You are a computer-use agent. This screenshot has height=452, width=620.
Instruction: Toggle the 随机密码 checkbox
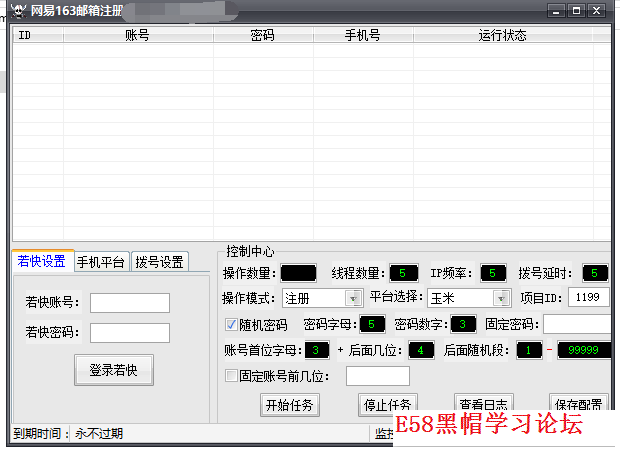pos(231,325)
